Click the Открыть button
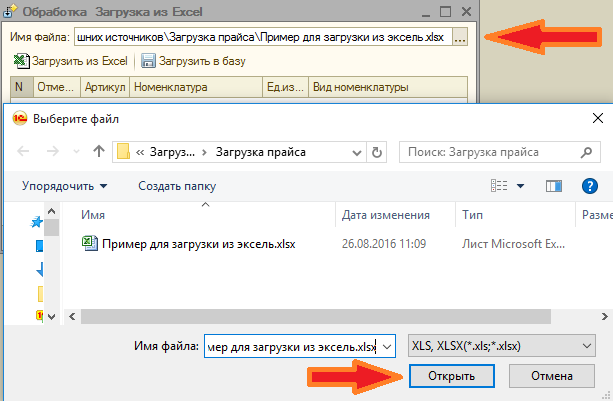This screenshot has height=401, width=613. pos(452,376)
